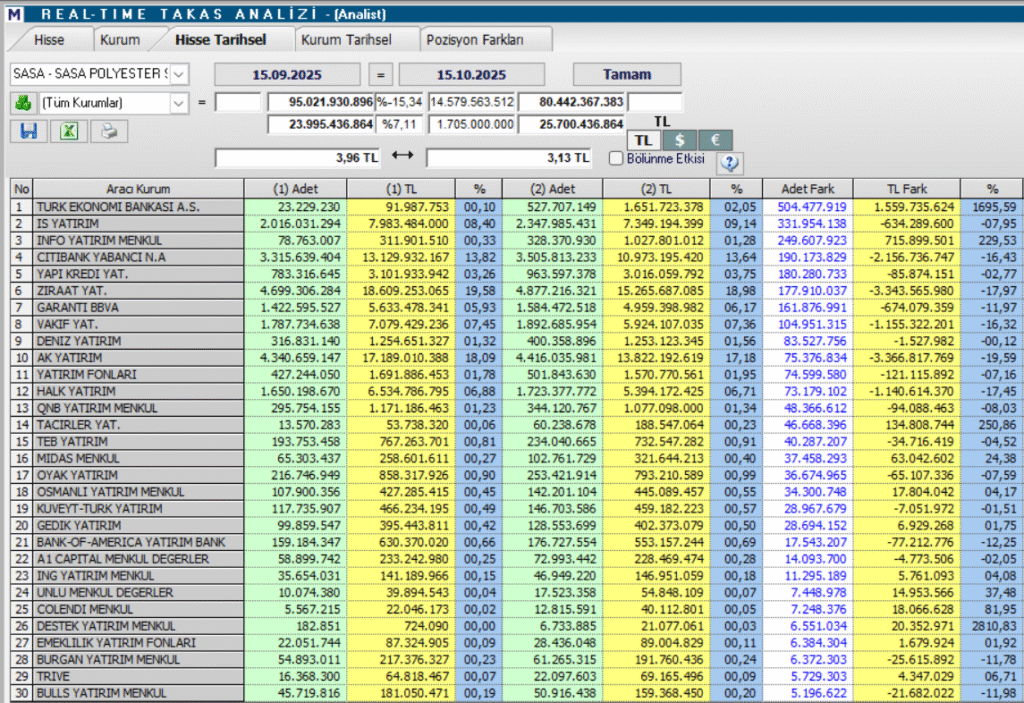Select the COLENDI MENKUL row
Screen dimensions: 1024x703
pyautogui.click(x=517, y=609)
